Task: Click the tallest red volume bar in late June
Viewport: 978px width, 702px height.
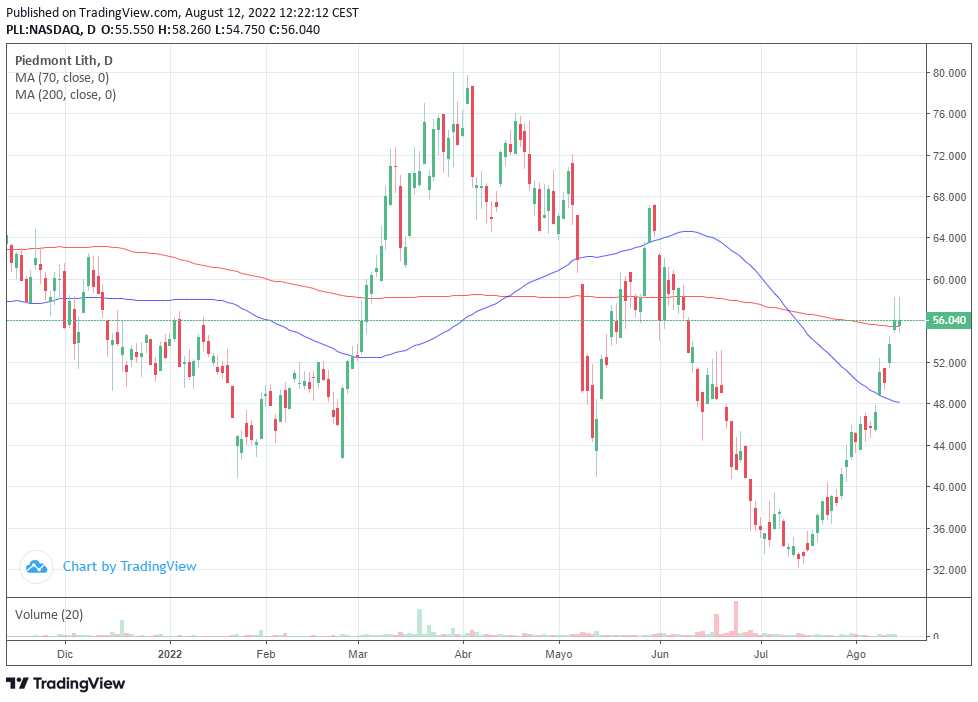Action: coord(736,618)
